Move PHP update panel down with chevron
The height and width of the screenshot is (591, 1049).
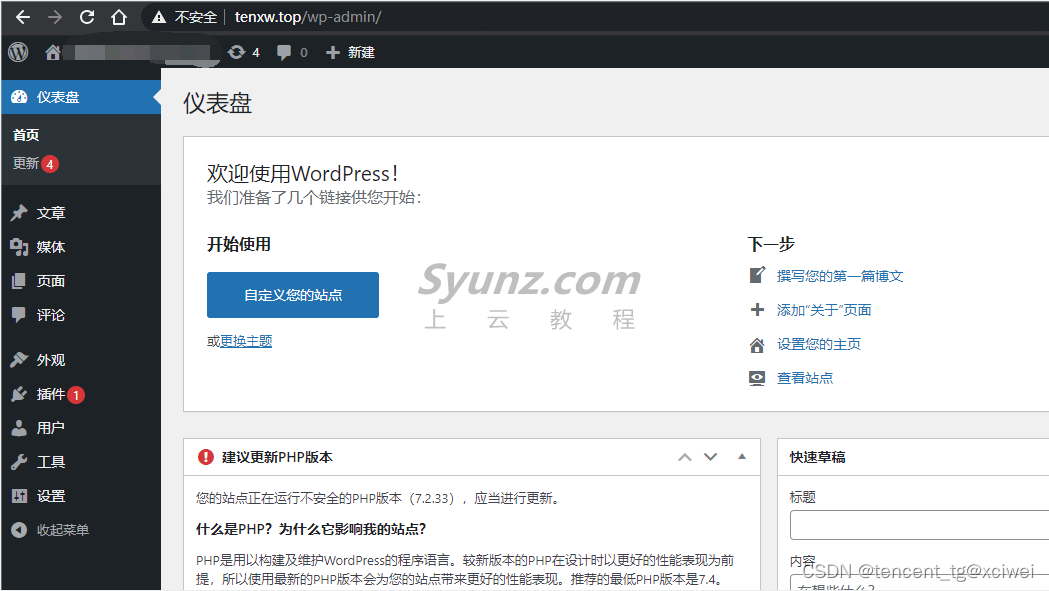pos(711,457)
